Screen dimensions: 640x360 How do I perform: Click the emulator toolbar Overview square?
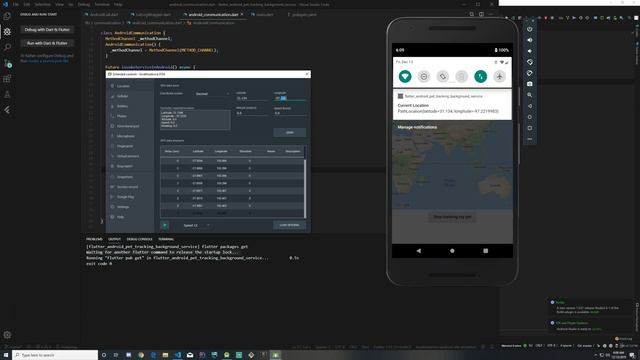[529, 128]
